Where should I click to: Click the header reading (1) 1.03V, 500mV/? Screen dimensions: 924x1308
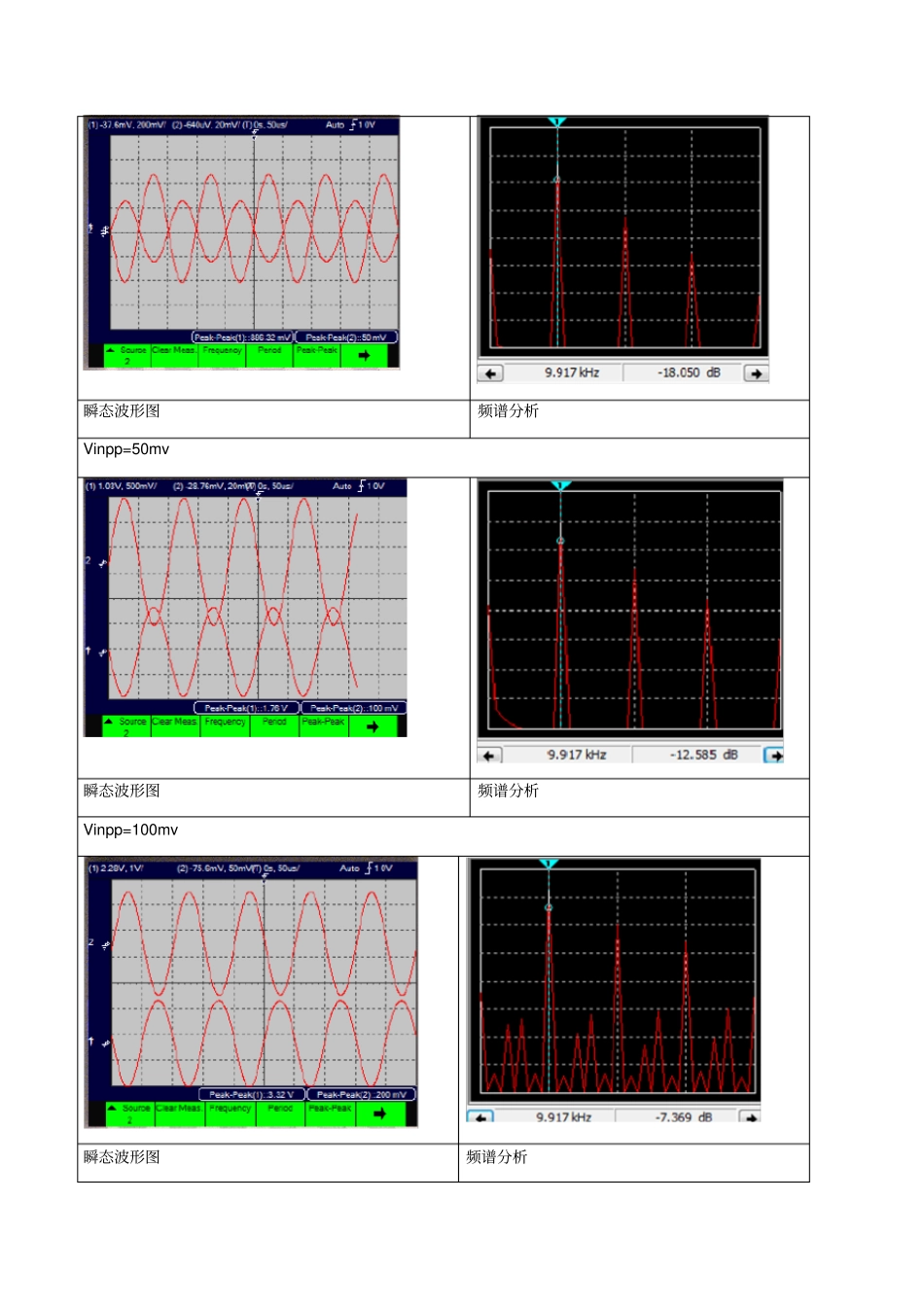pos(122,486)
